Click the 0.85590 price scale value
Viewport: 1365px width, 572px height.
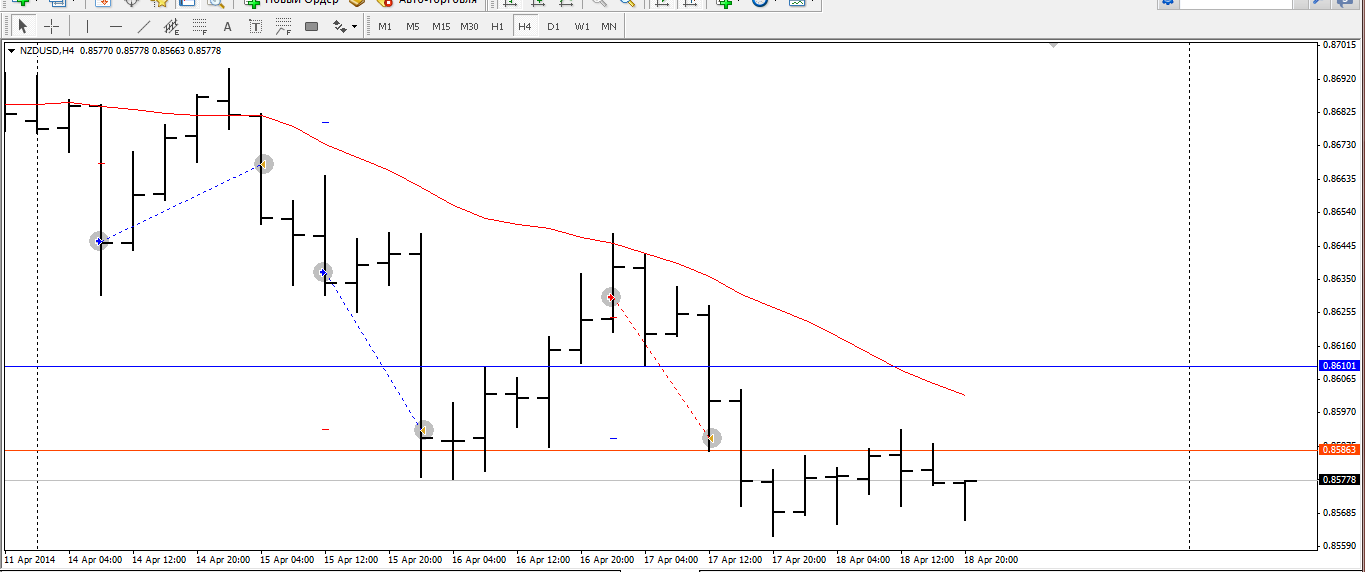[x=1338, y=546]
